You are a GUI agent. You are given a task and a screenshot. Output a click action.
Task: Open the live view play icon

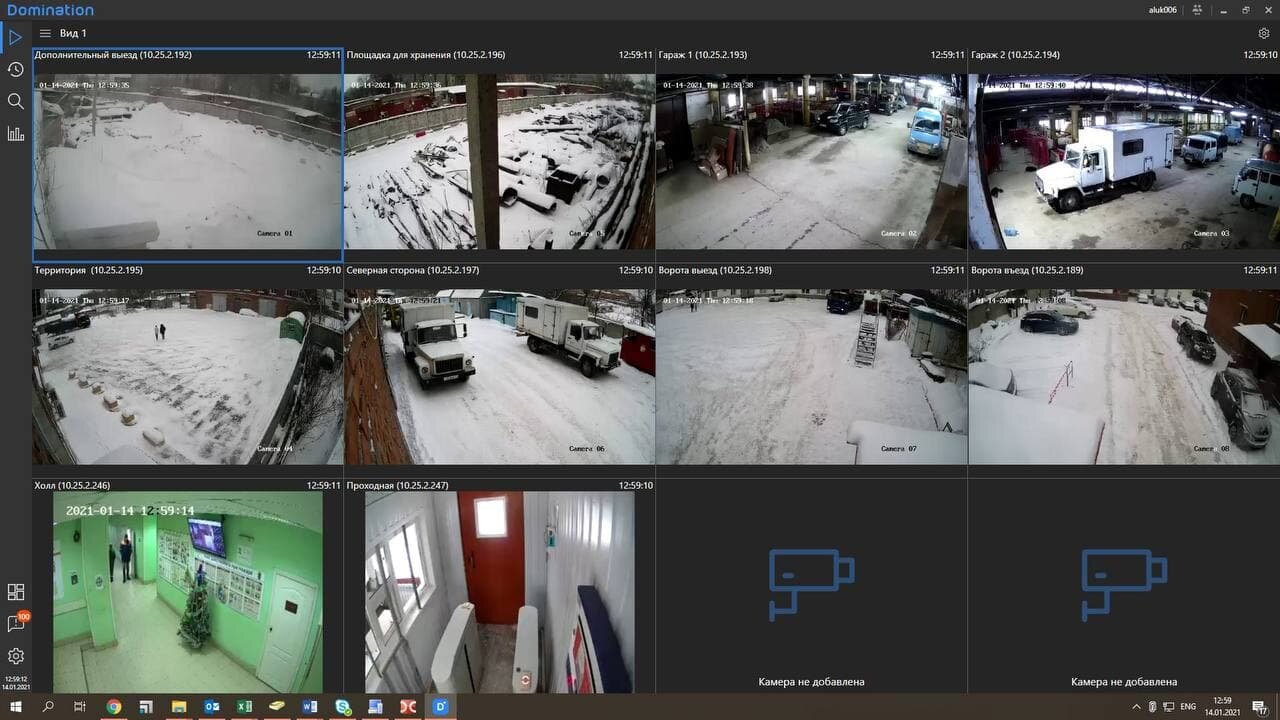(15, 38)
